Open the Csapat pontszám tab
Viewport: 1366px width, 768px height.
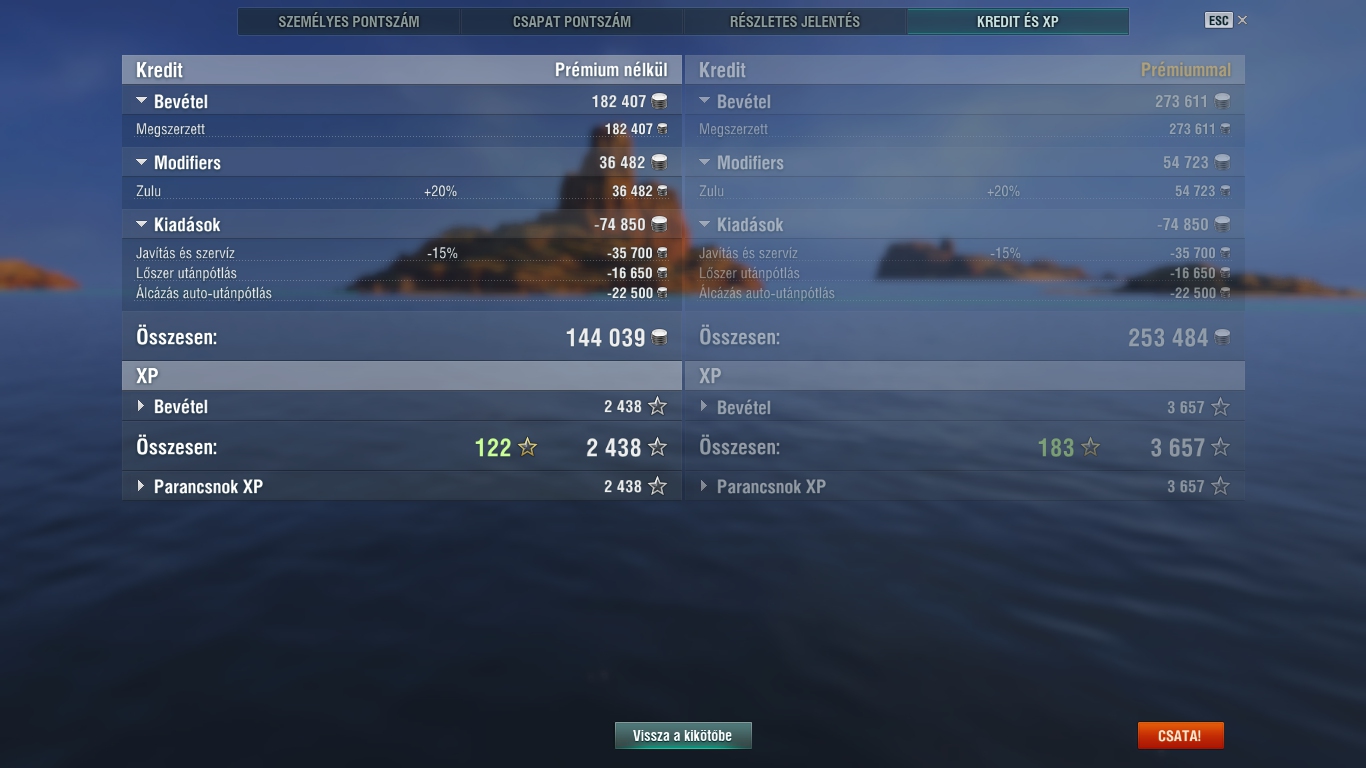click(572, 21)
